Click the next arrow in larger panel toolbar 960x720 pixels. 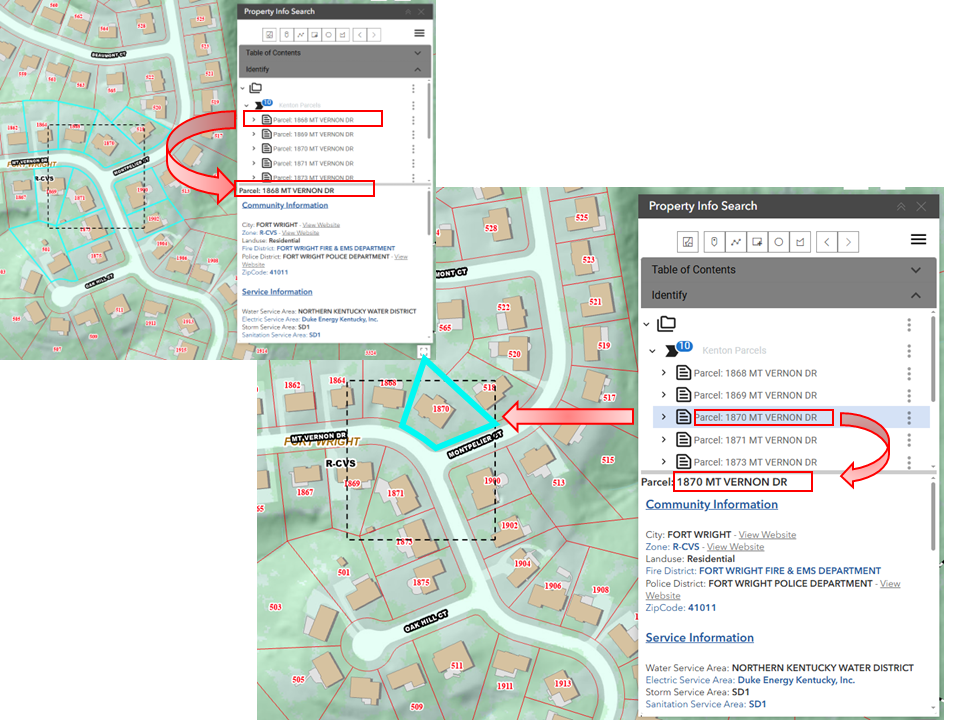(849, 241)
